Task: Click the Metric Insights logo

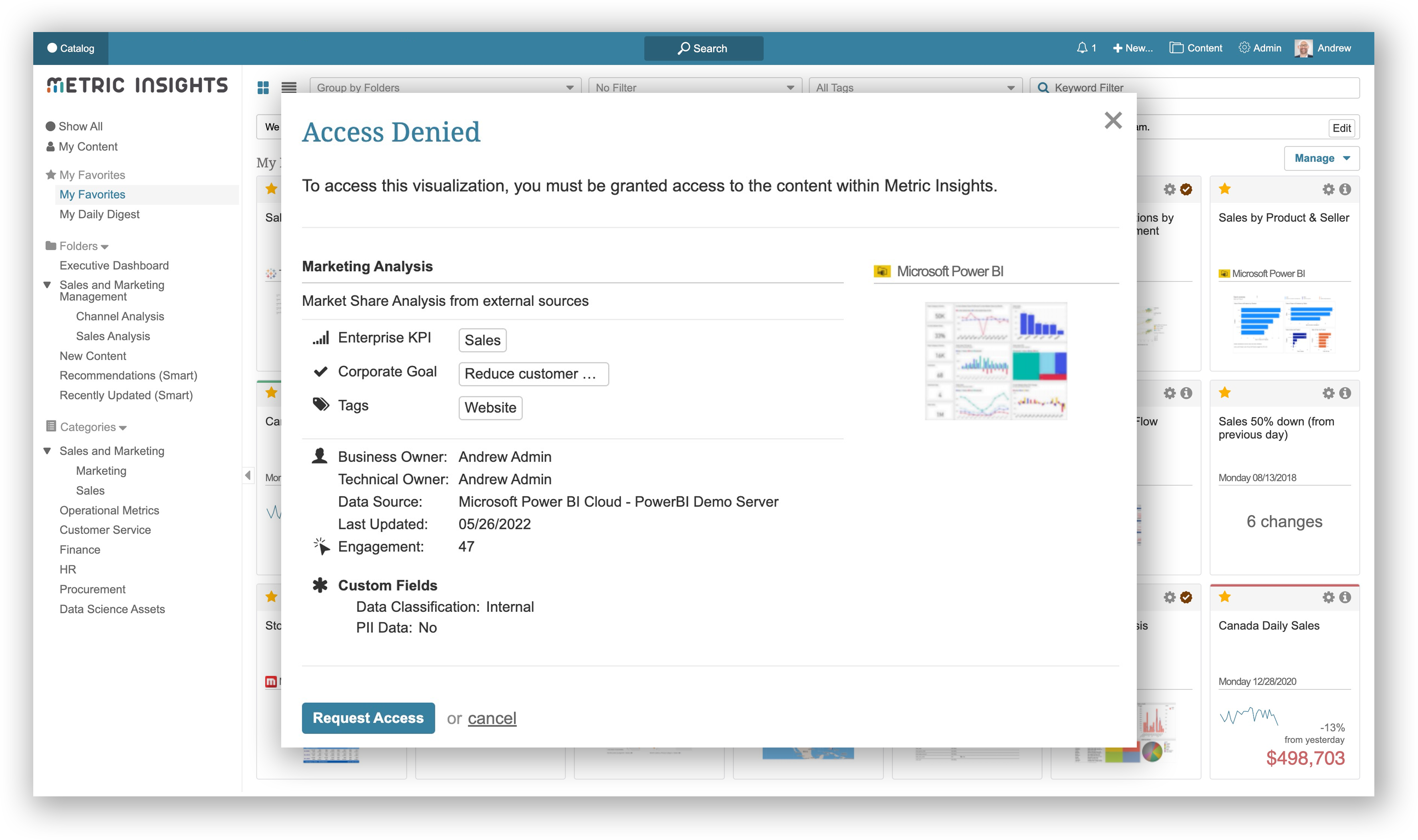Action: tap(137, 85)
